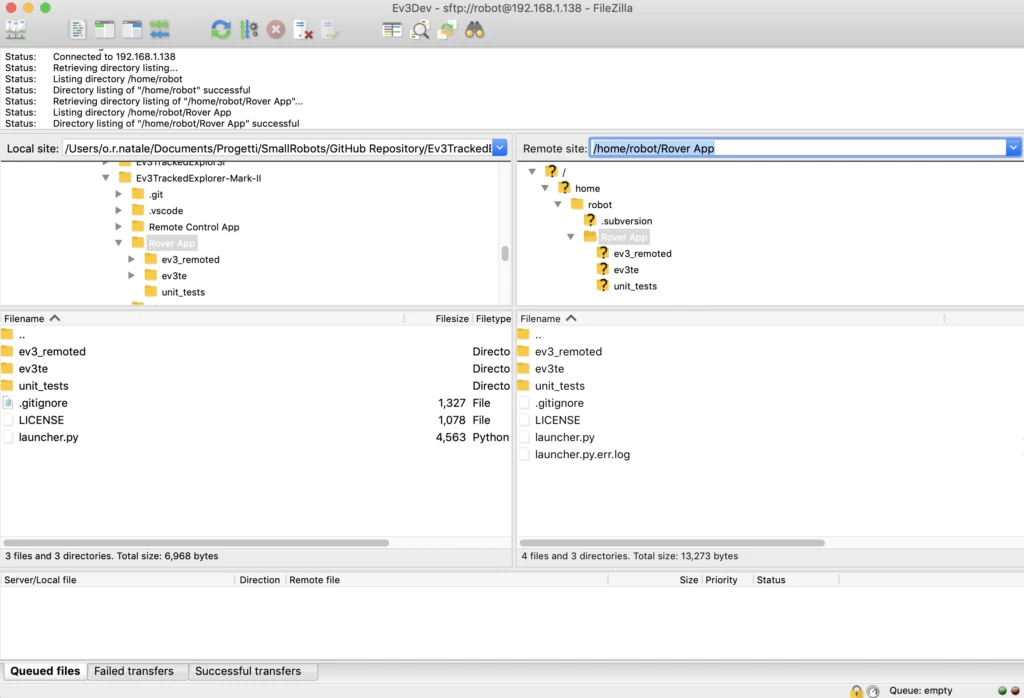Open the directory listing filters dialog
The height and width of the screenshot is (698, 1024).
392,30
